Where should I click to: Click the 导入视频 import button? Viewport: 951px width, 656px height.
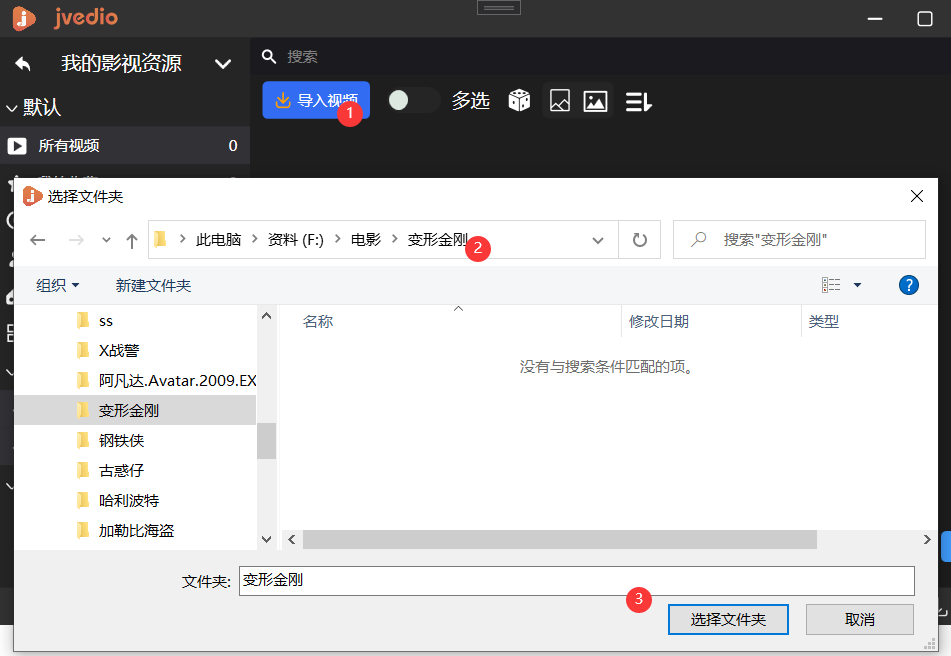point(316,100)
